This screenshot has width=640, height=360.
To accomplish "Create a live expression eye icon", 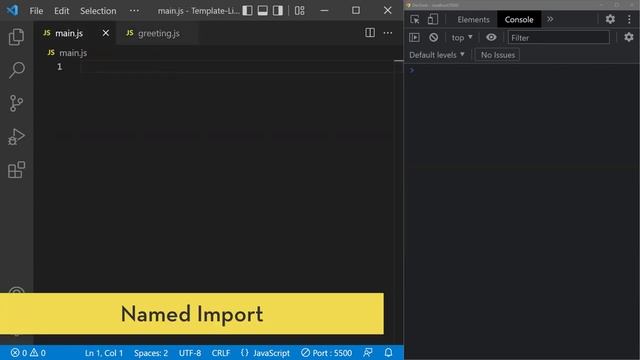I will coord(491,38).
